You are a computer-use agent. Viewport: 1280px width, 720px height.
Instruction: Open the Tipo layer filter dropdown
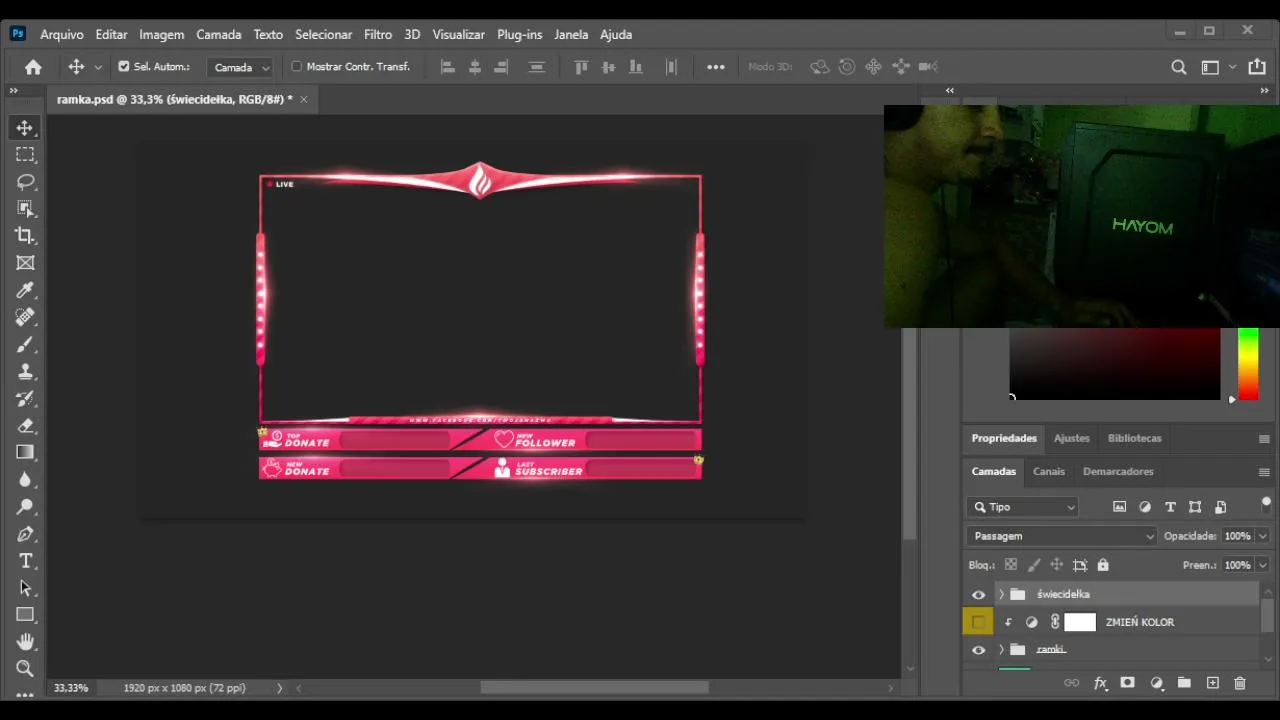tap(1022, 507)
